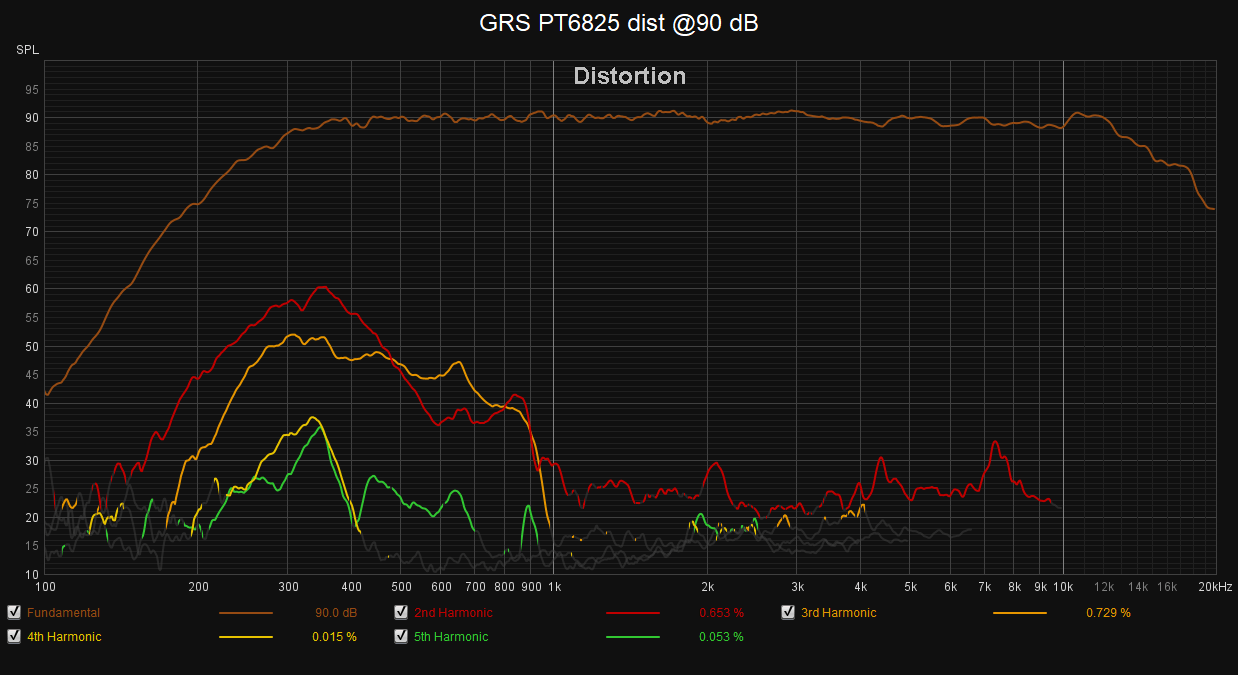
Task: Select the 0.653 % distortion value
Action: pos(721,613)
